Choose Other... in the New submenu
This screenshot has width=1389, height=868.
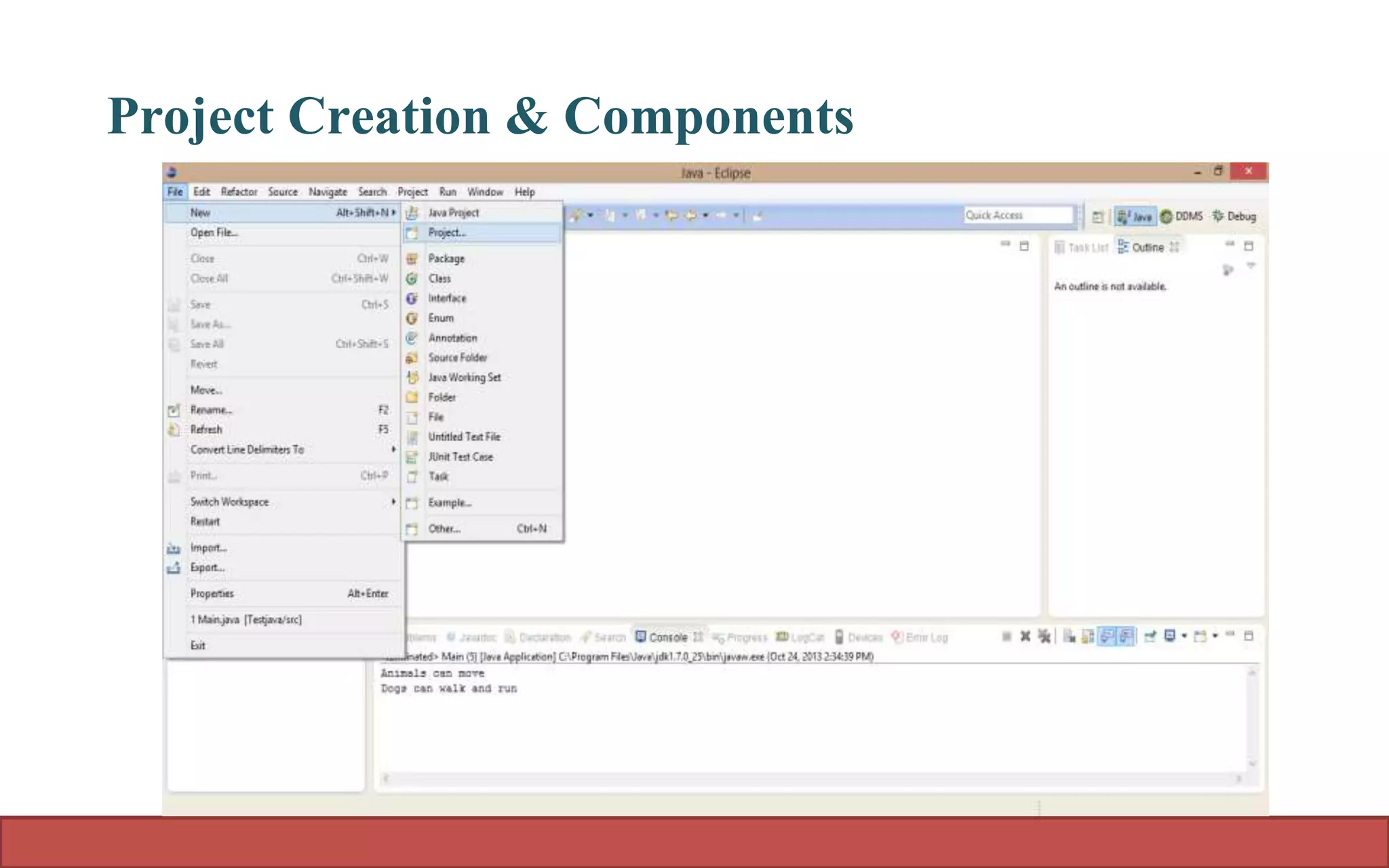click(483, 529)
